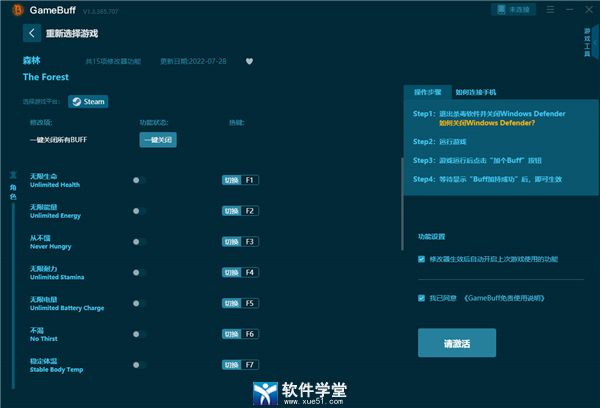Select the Steam platform button

point(88,101)
